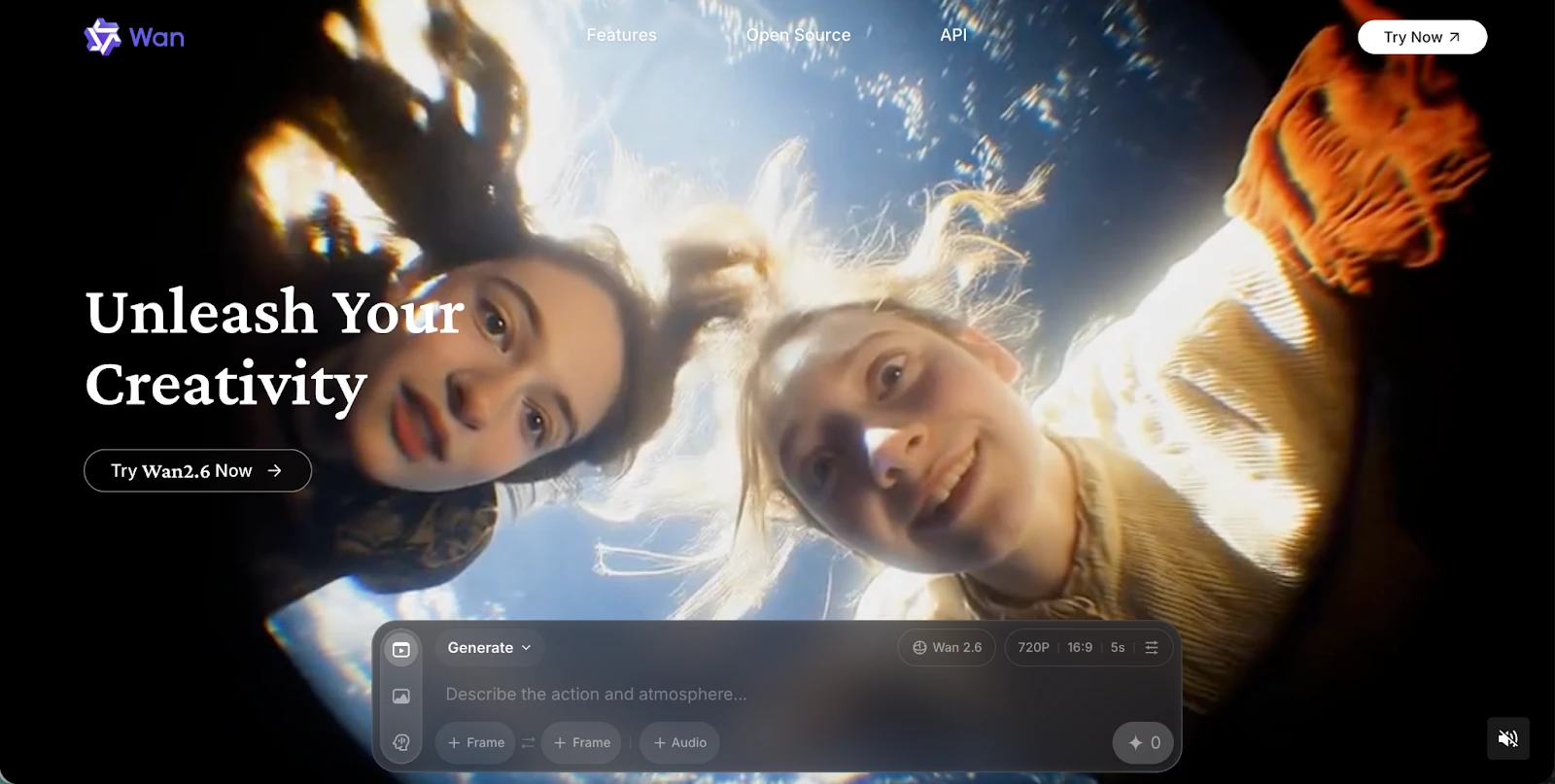Viewport: 1555px width, 784px height.
Task: Swap first and last frames icon
Action: click(x=528, y=743)
